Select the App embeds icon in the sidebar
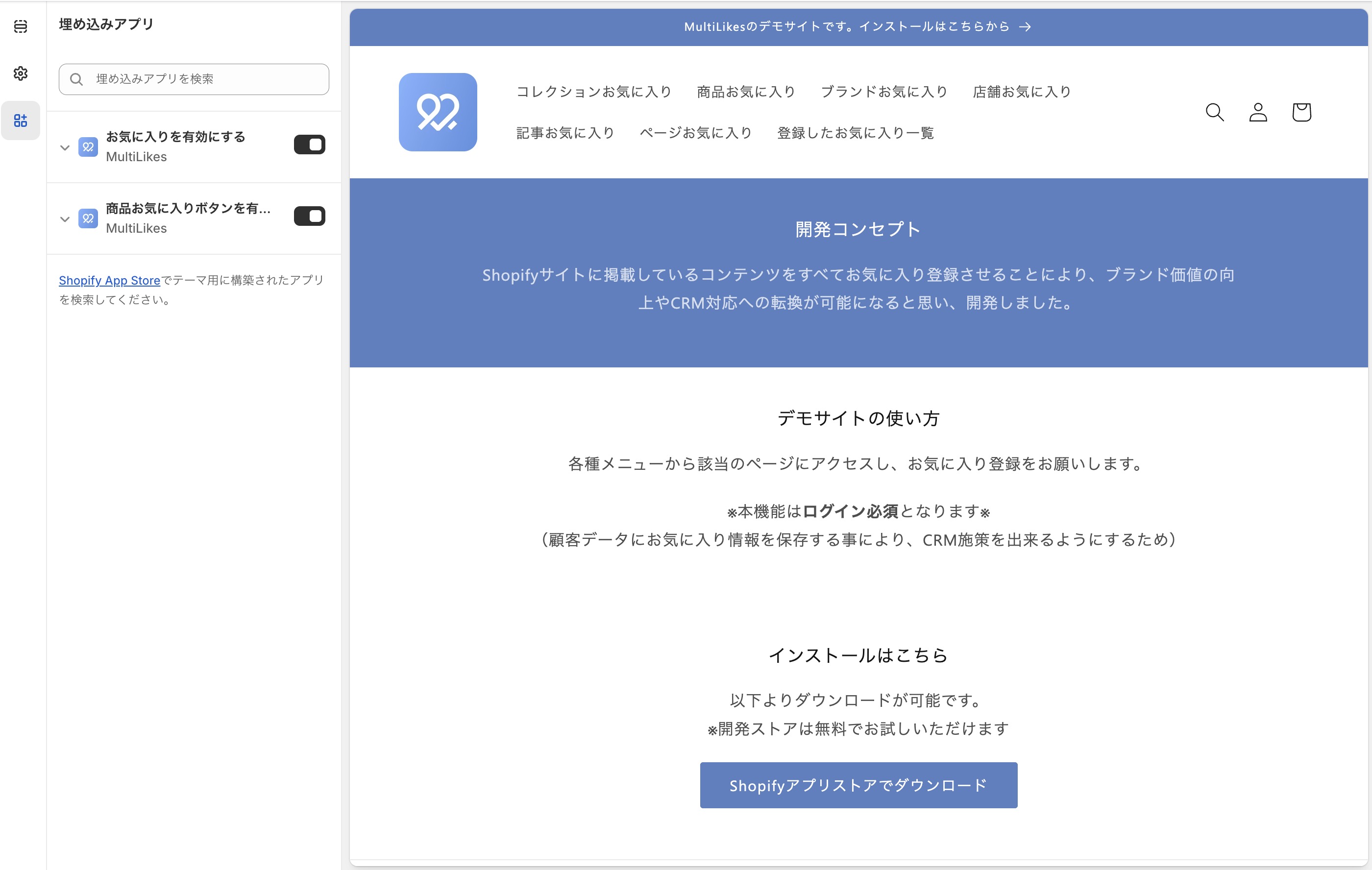 pos(21,120)
